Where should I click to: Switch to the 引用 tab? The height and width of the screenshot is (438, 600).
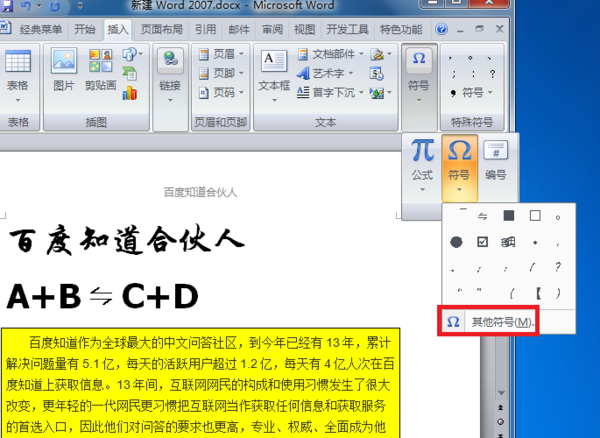pos(205,29)
